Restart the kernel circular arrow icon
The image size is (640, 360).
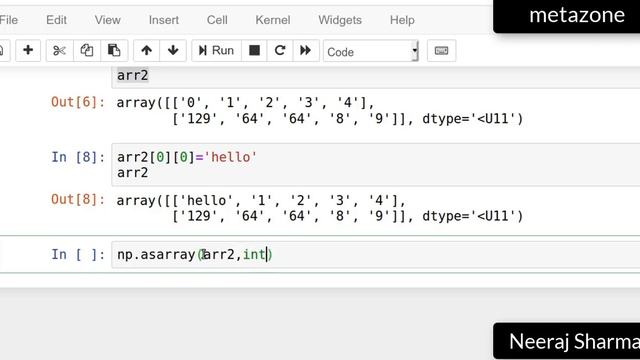coord(280,51)
